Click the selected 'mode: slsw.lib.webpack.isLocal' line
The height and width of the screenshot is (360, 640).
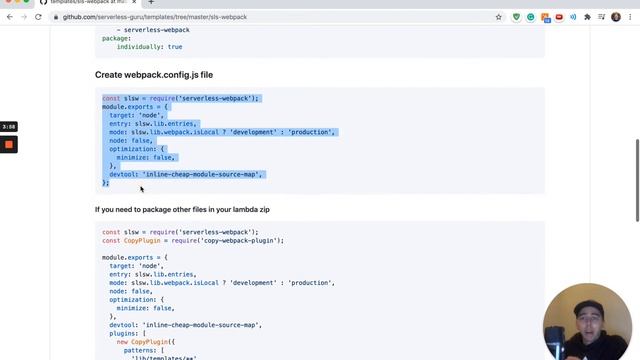tap(222, 132)
